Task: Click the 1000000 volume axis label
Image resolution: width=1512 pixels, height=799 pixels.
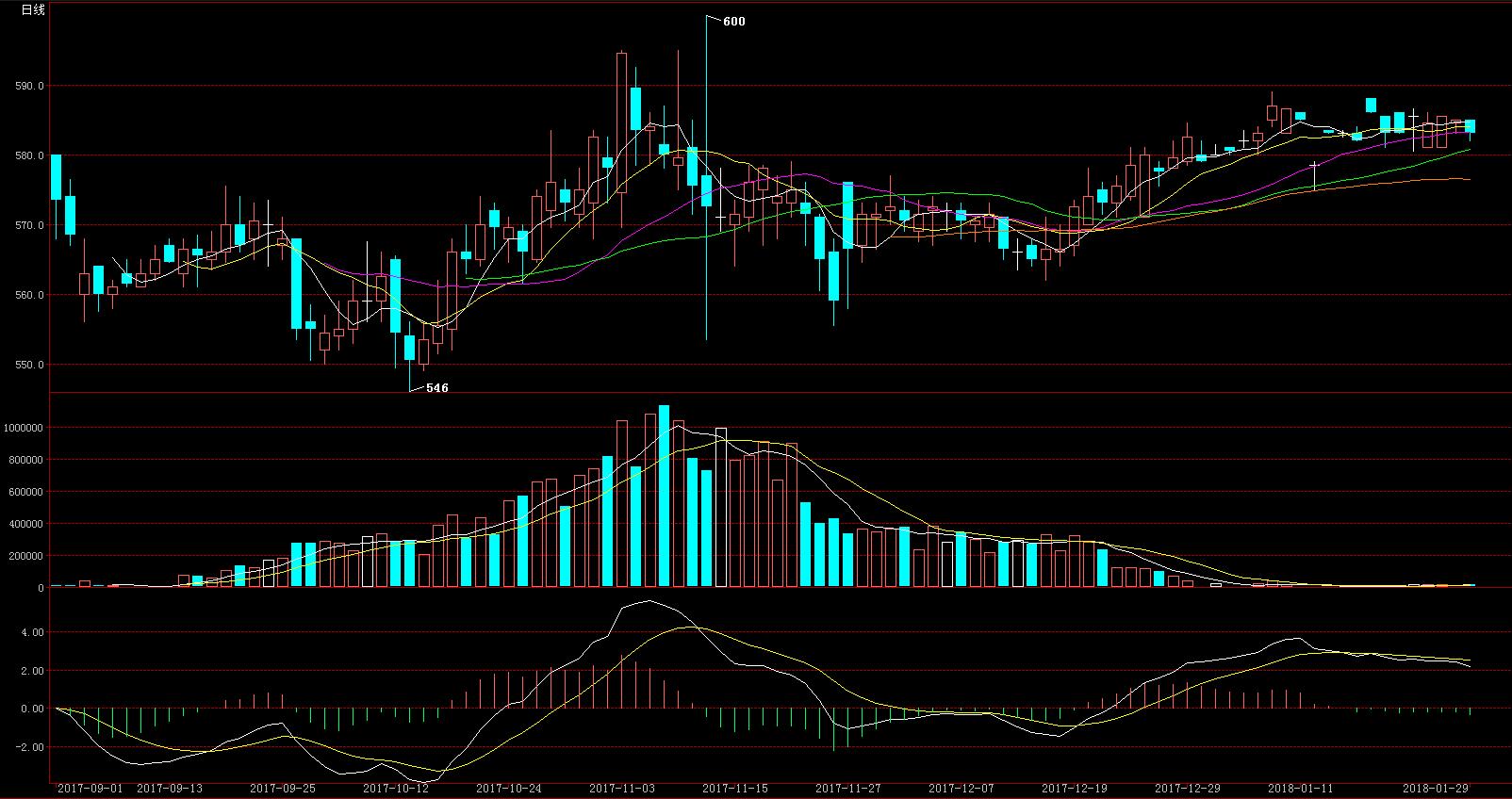Action: point(24,428)
